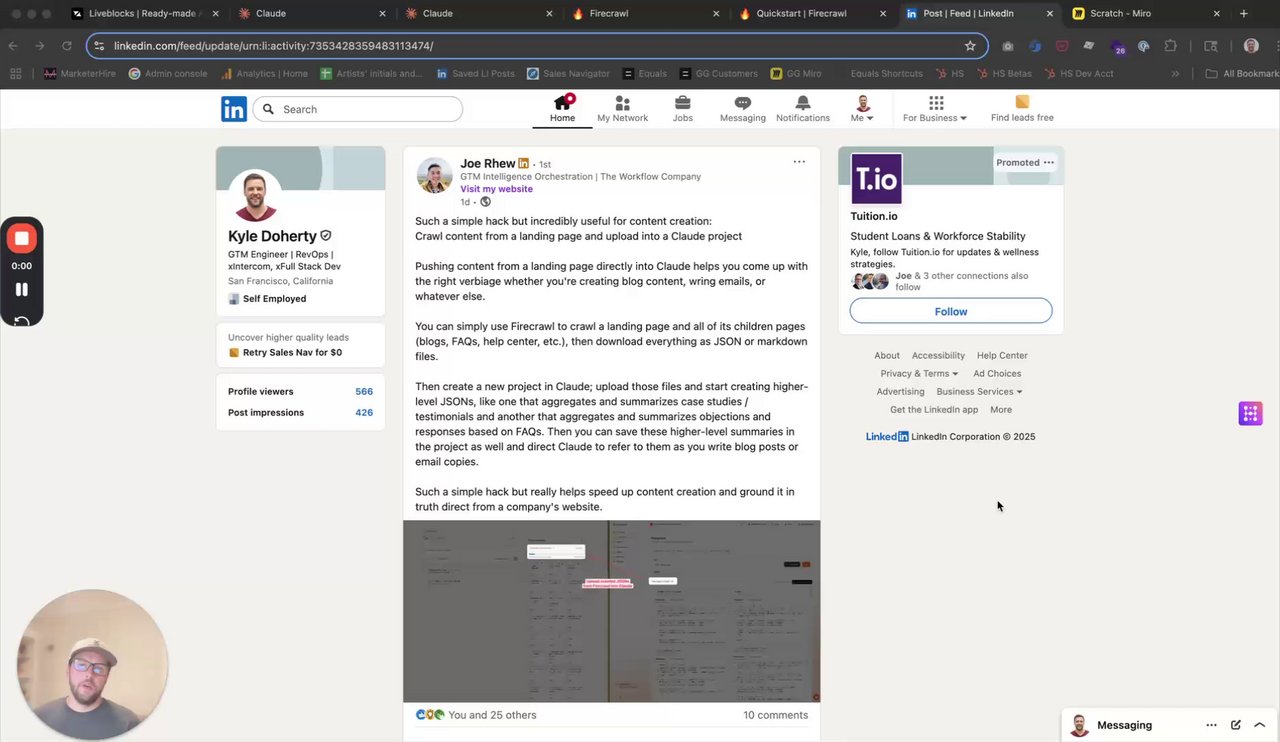Image resolution: width=1280 pixels, height=742 pixels.
Task: Bookmark this page with star icon
Action: coord(970,45)
